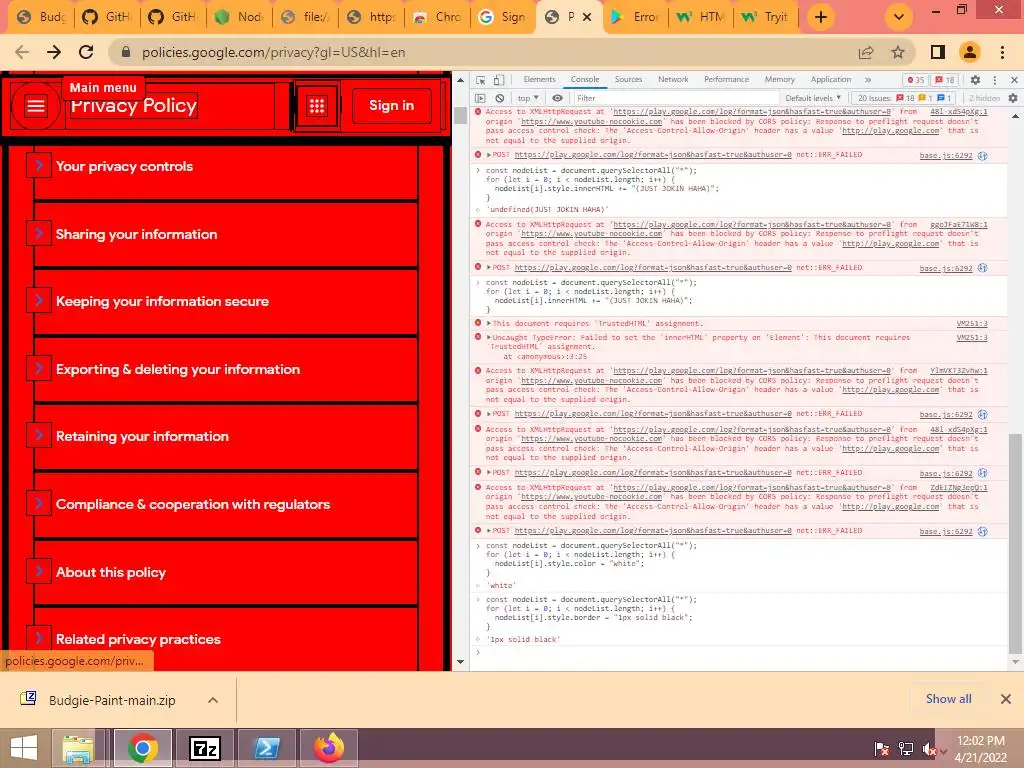Click the DevTools console vertical scrollbar
The image size is (1024, 768).
click(x=1014, y=543)
